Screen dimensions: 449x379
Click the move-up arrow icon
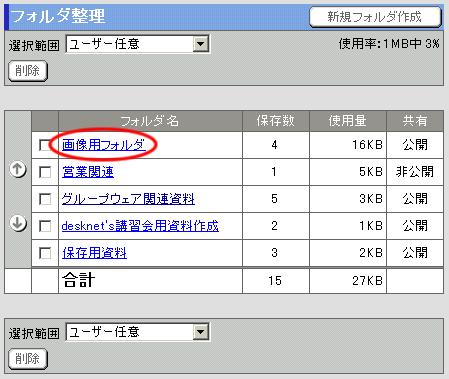pos(18,169)
